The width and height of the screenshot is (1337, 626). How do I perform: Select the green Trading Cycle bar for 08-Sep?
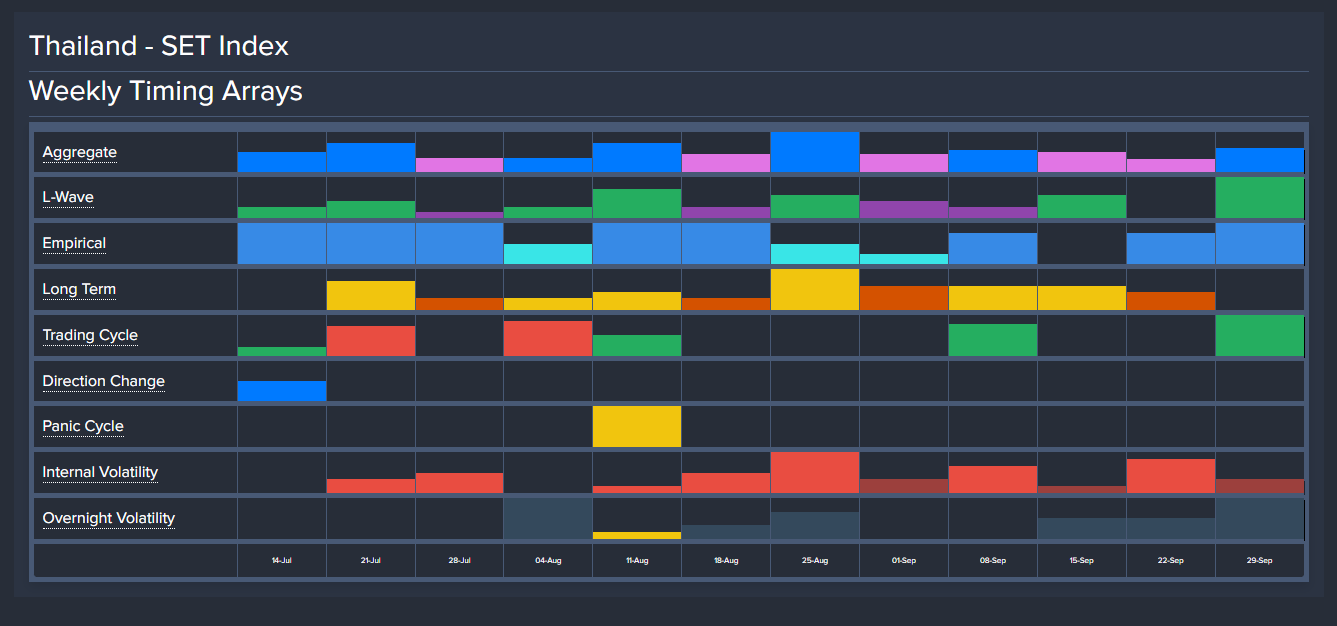point(993,340)
